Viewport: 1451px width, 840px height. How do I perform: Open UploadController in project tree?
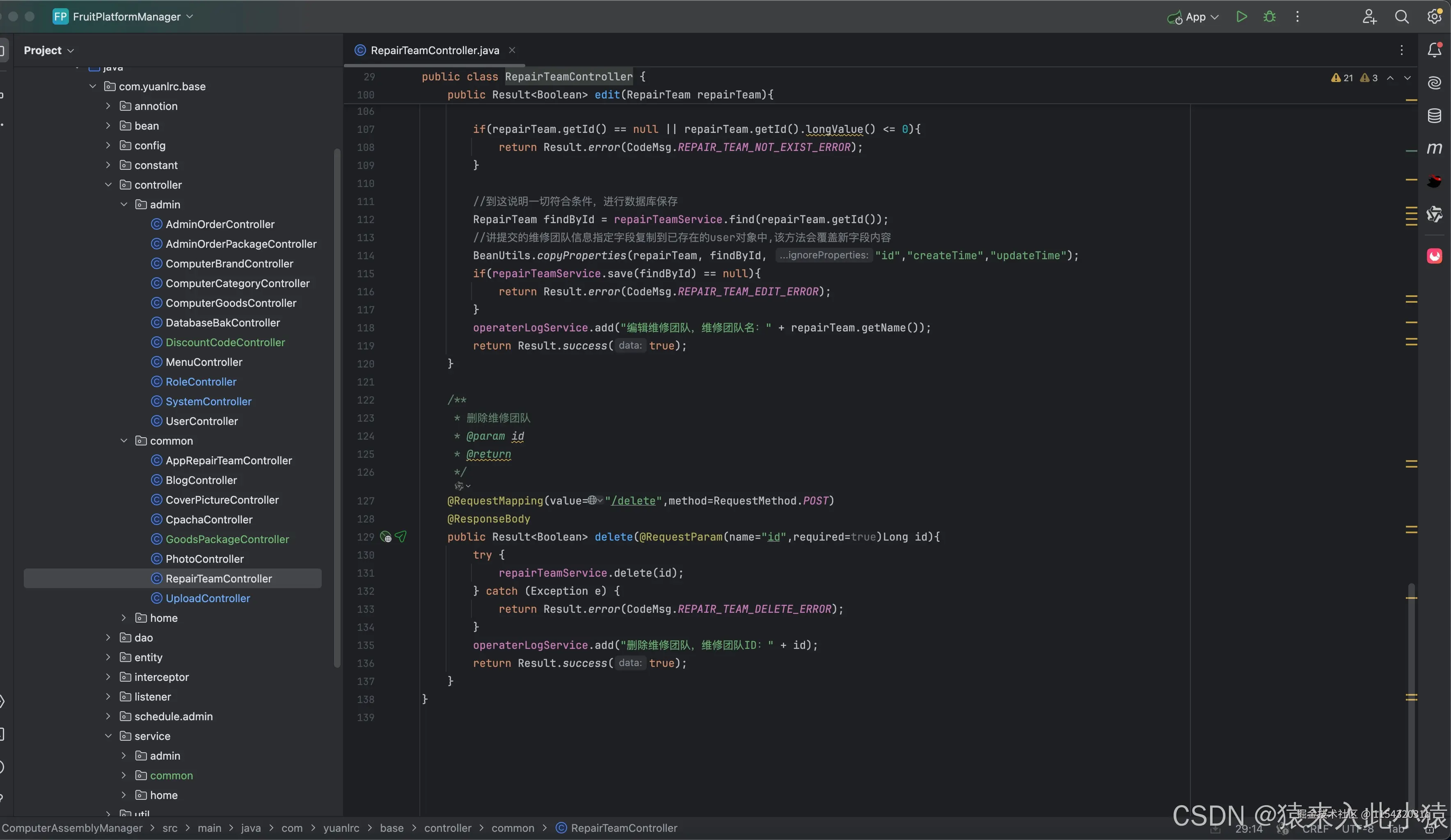207,598
